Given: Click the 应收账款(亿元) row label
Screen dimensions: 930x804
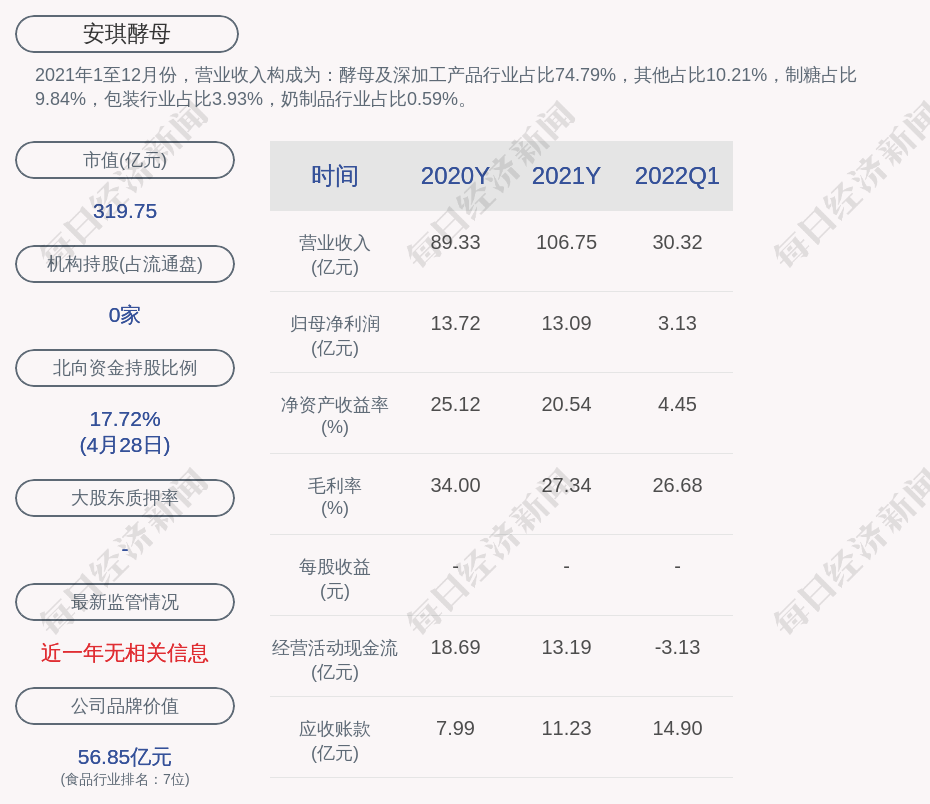Looking at the screenshot, I should (x=335, y=741).
